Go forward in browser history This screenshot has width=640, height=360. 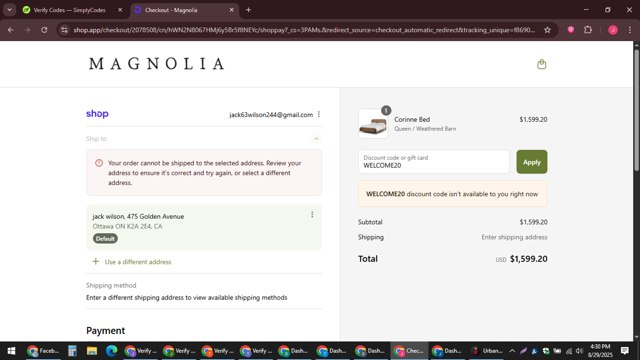point(27,30)
